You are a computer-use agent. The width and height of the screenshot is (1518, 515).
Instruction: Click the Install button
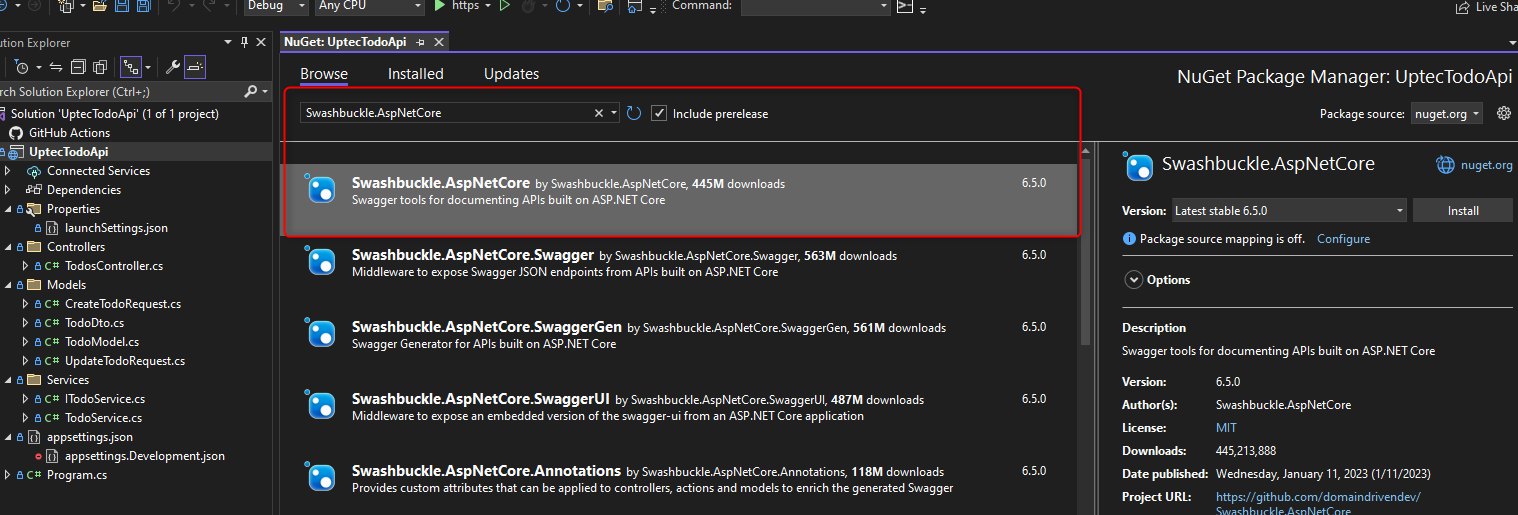[x=1462, y=211]
